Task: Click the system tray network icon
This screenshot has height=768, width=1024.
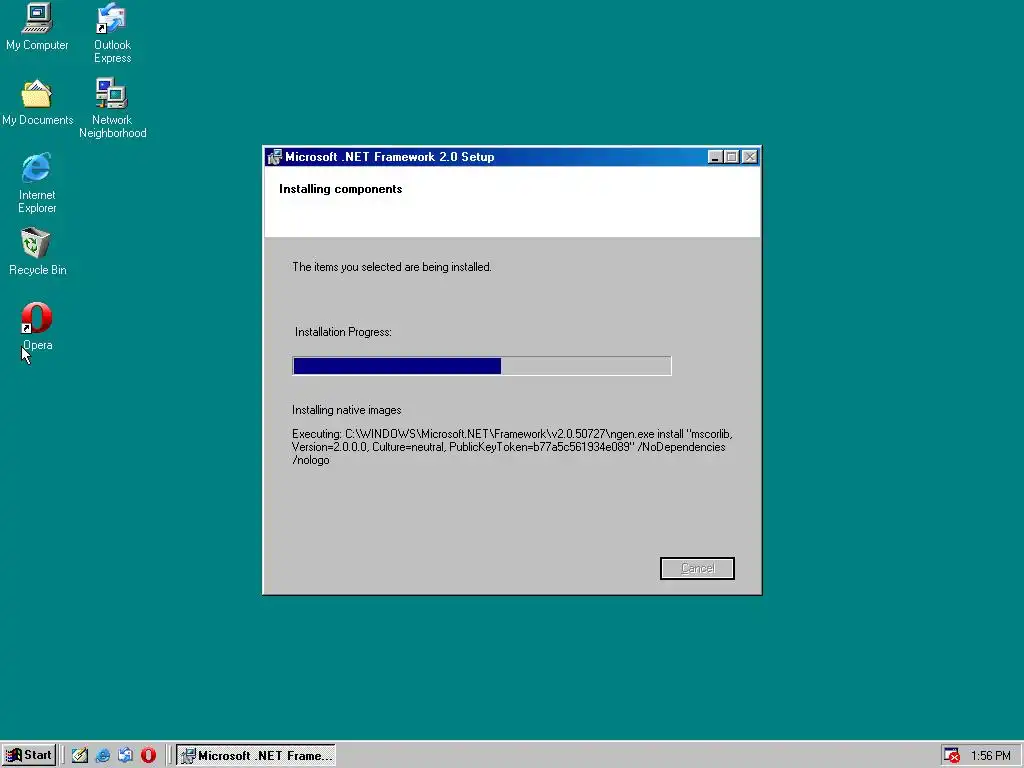Action: click(952, 756)
